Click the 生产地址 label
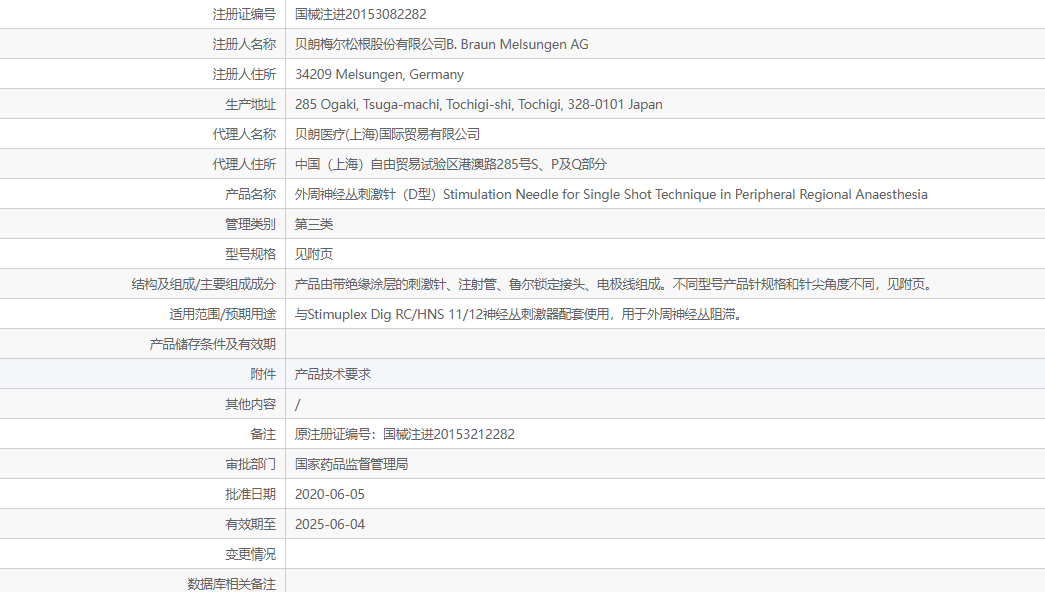 (x=251, y=104)
